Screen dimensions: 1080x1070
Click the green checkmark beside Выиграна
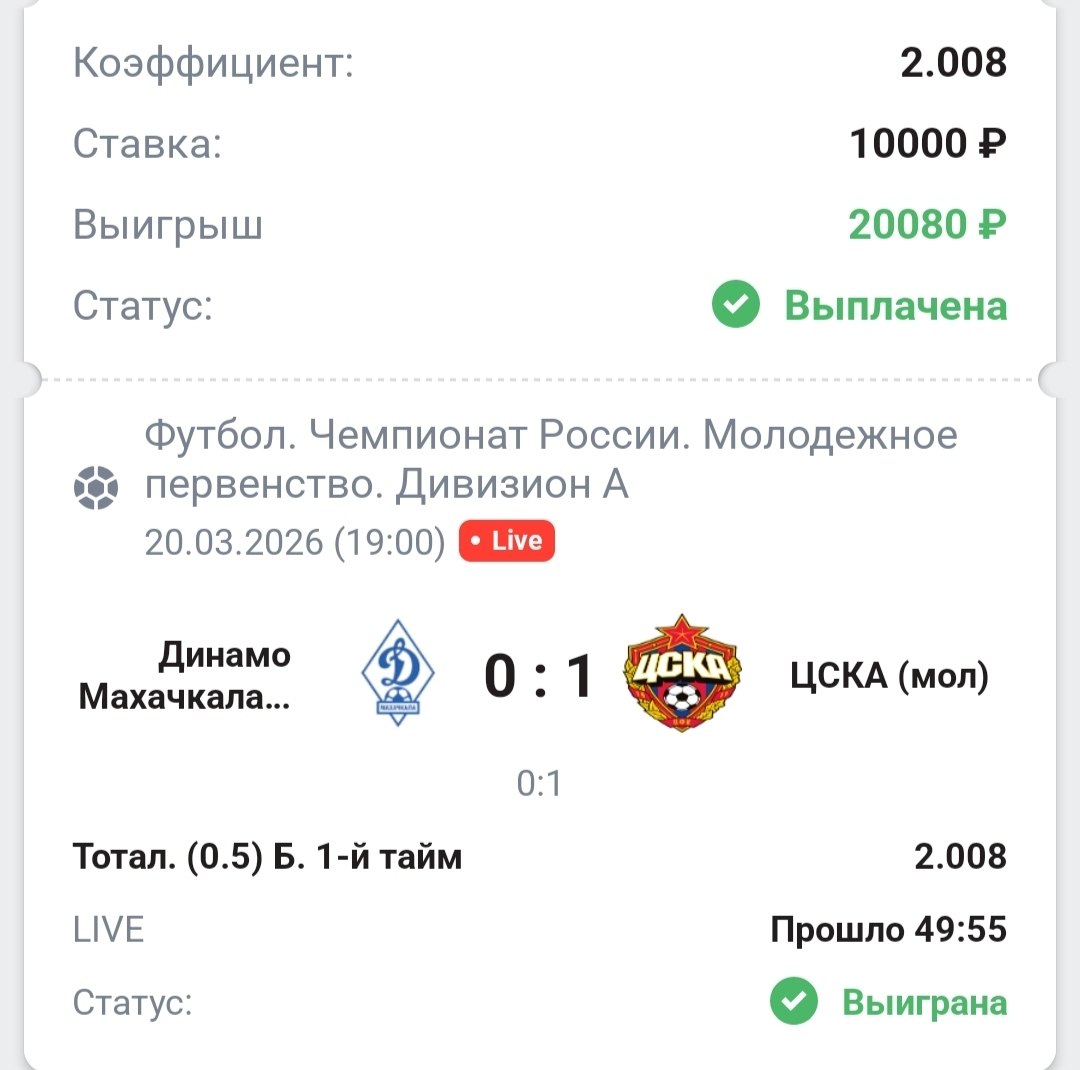[x=794, y=1002]
